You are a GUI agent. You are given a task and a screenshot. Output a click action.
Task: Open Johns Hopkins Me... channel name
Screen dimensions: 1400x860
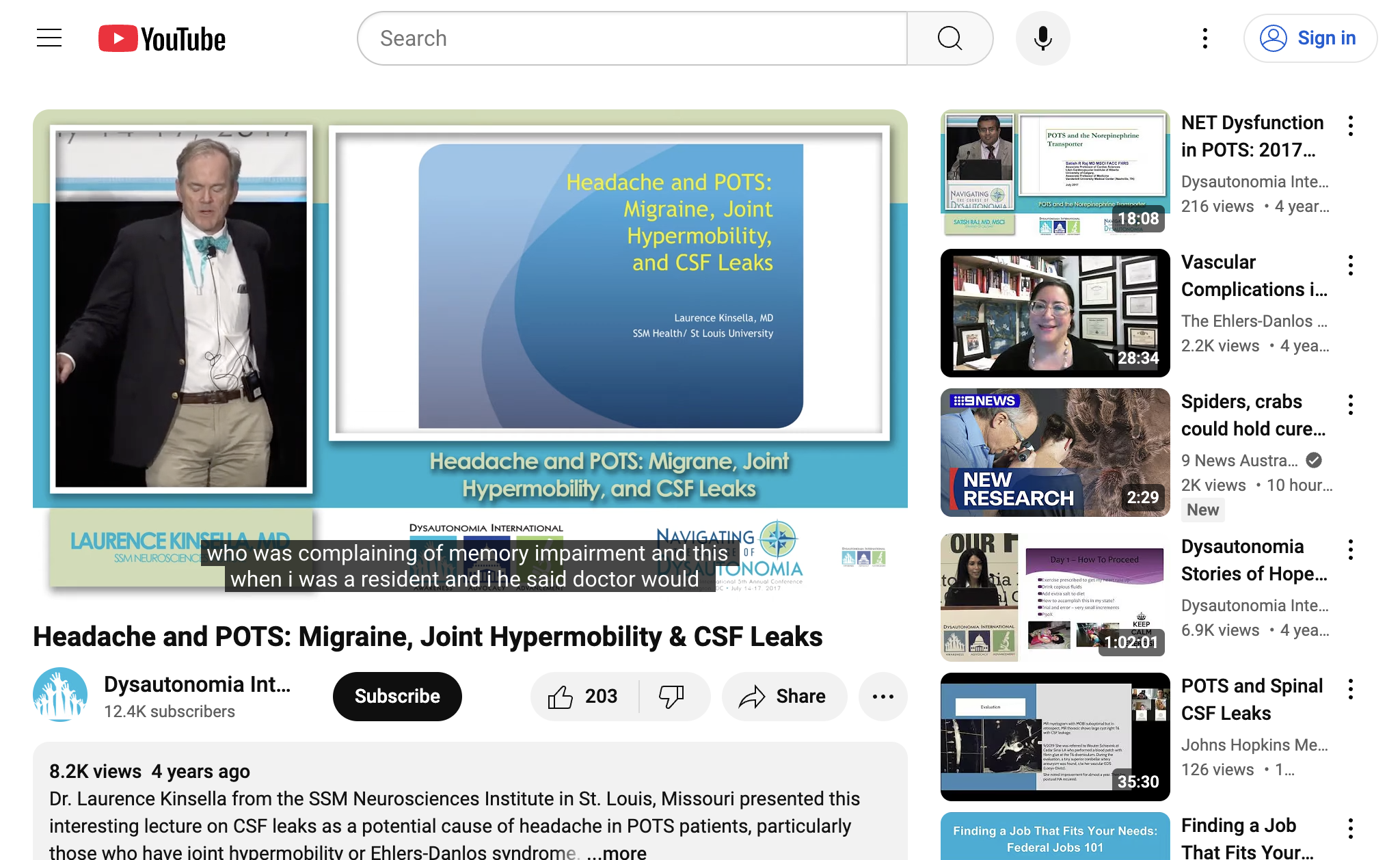click(1255, 745)
